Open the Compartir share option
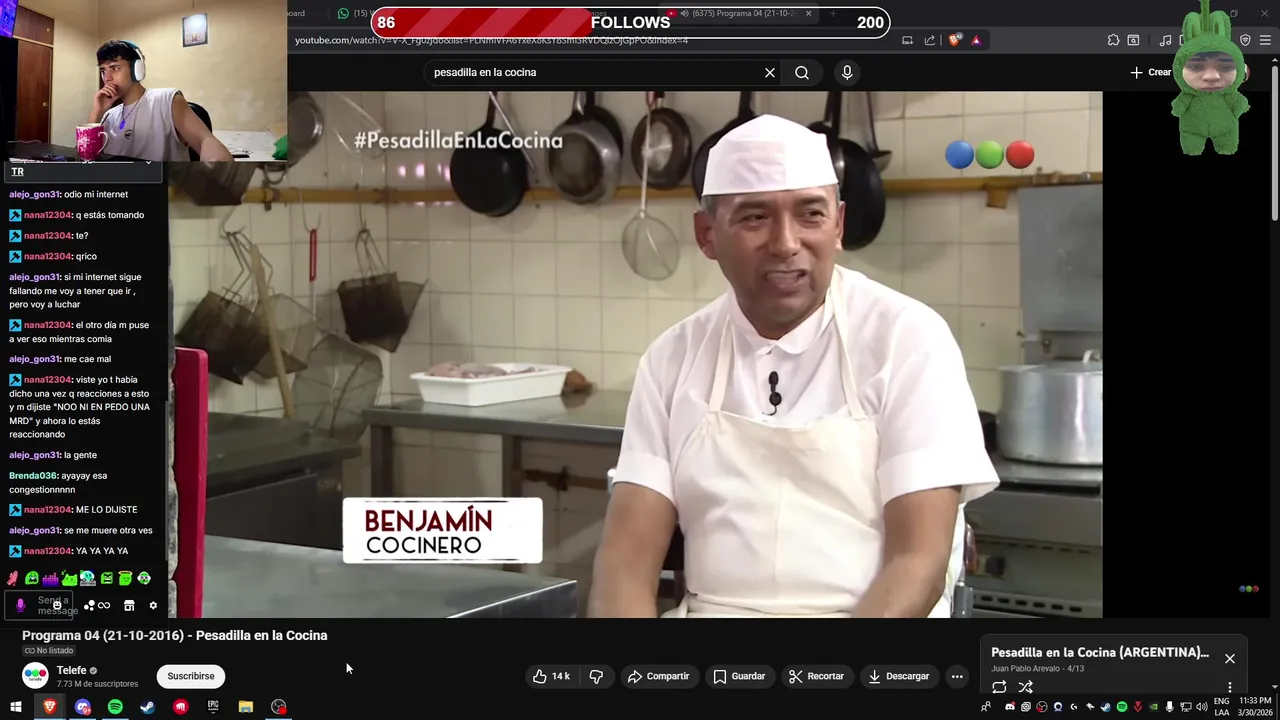Viewport: 1280px width, 720px height. pyautogui.click(x=658, y=676)
